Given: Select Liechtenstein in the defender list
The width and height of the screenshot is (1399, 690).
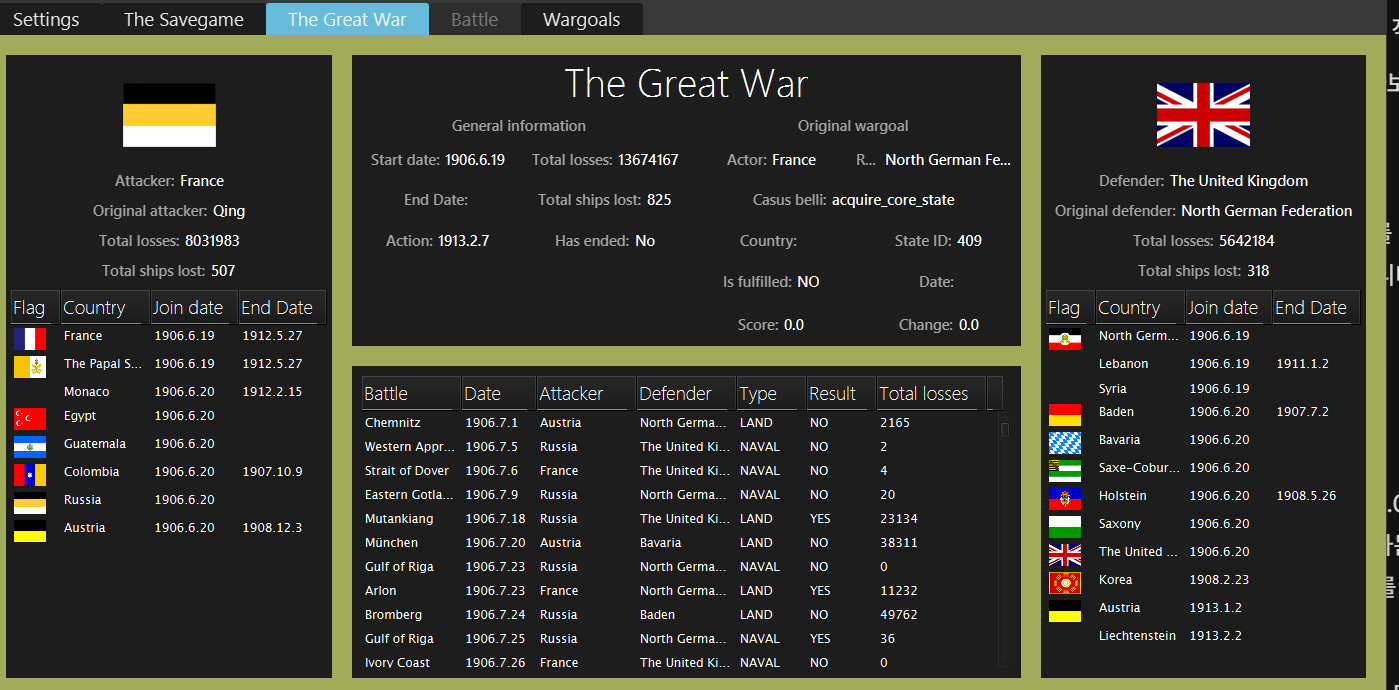Looking at the screenshot, I should 1204,636.
